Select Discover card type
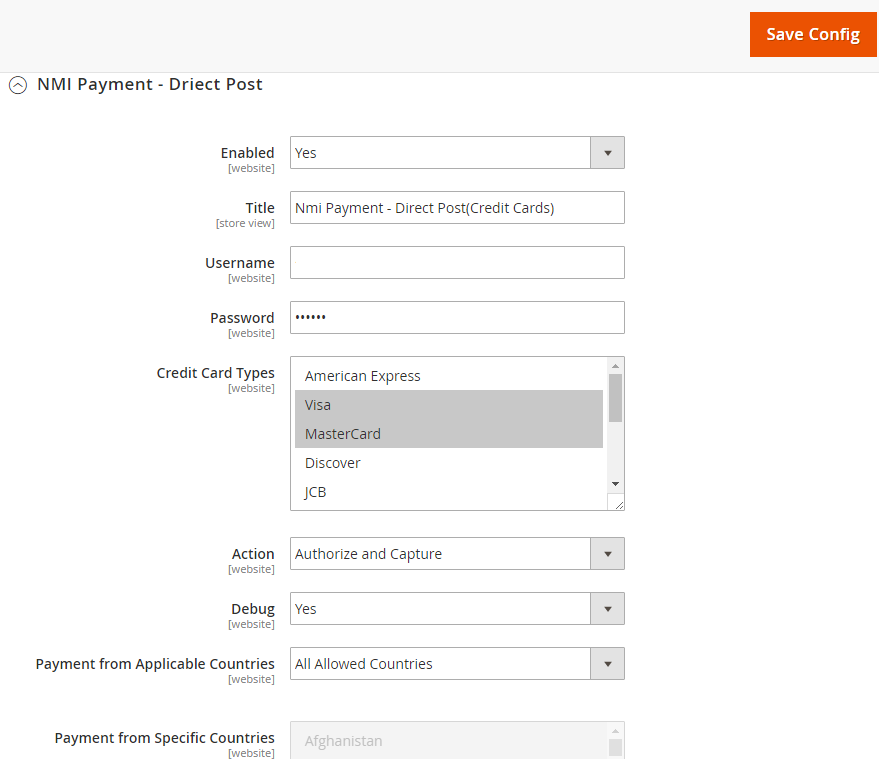The image size is (879, 759). [449, 463]
